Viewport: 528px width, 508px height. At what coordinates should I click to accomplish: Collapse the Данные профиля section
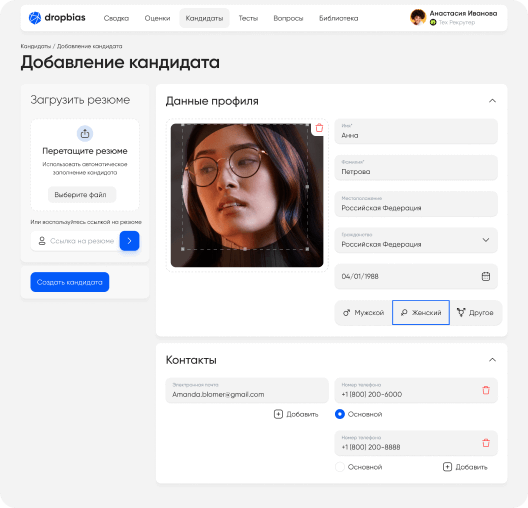click(492, 101)
